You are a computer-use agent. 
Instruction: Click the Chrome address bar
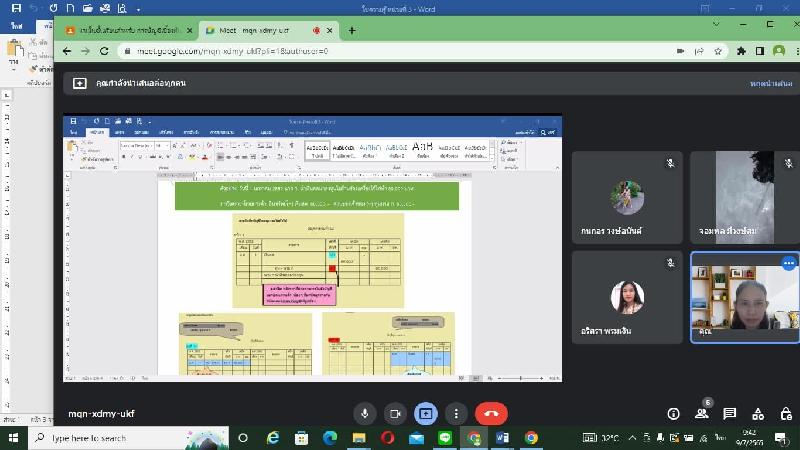(x=400, y=50)
